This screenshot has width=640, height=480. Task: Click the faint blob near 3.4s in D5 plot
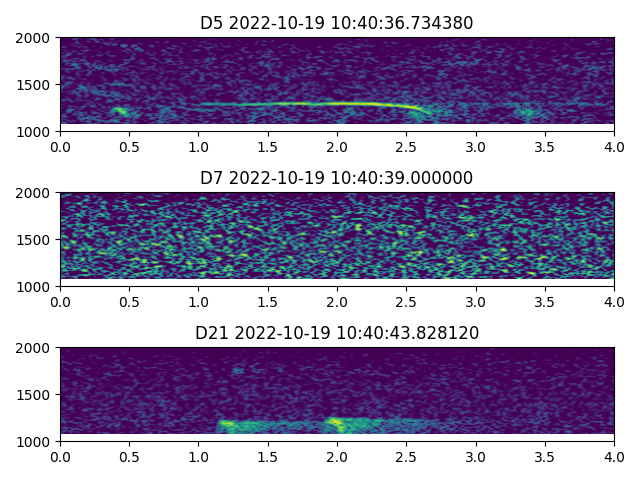(527, 112)
